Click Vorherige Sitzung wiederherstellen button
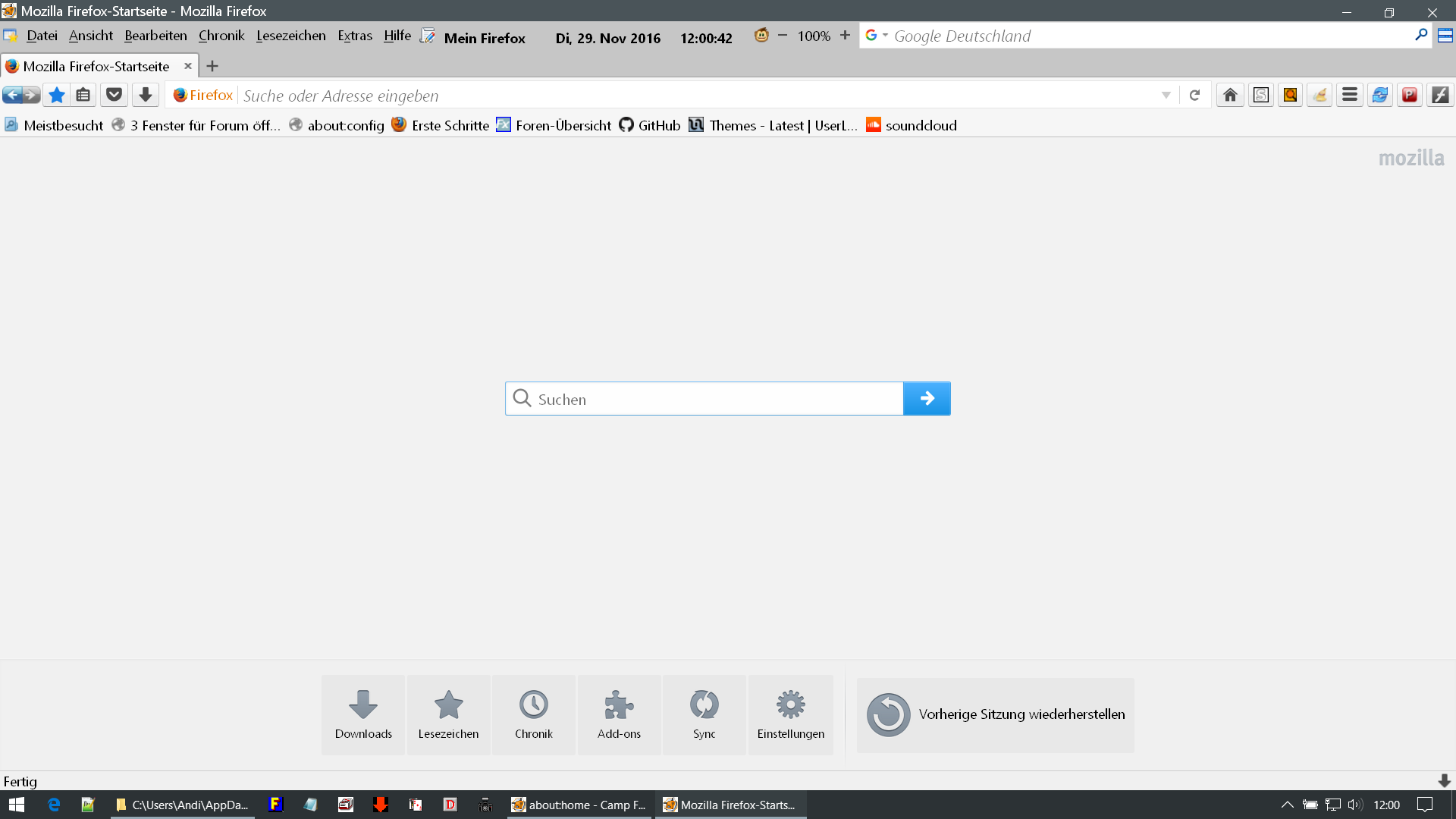The image size is (1456, 819). [x=996, y=714]
